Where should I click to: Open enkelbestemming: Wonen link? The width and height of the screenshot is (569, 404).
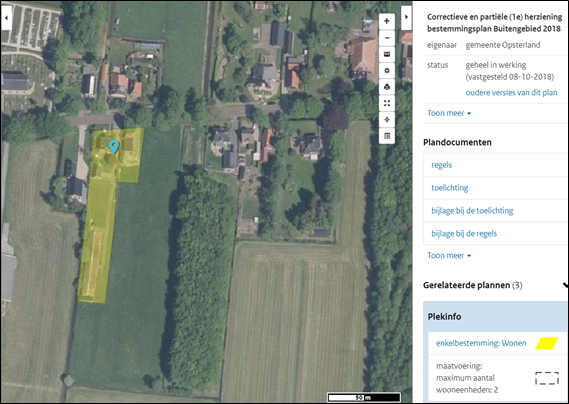click(481, 343)
